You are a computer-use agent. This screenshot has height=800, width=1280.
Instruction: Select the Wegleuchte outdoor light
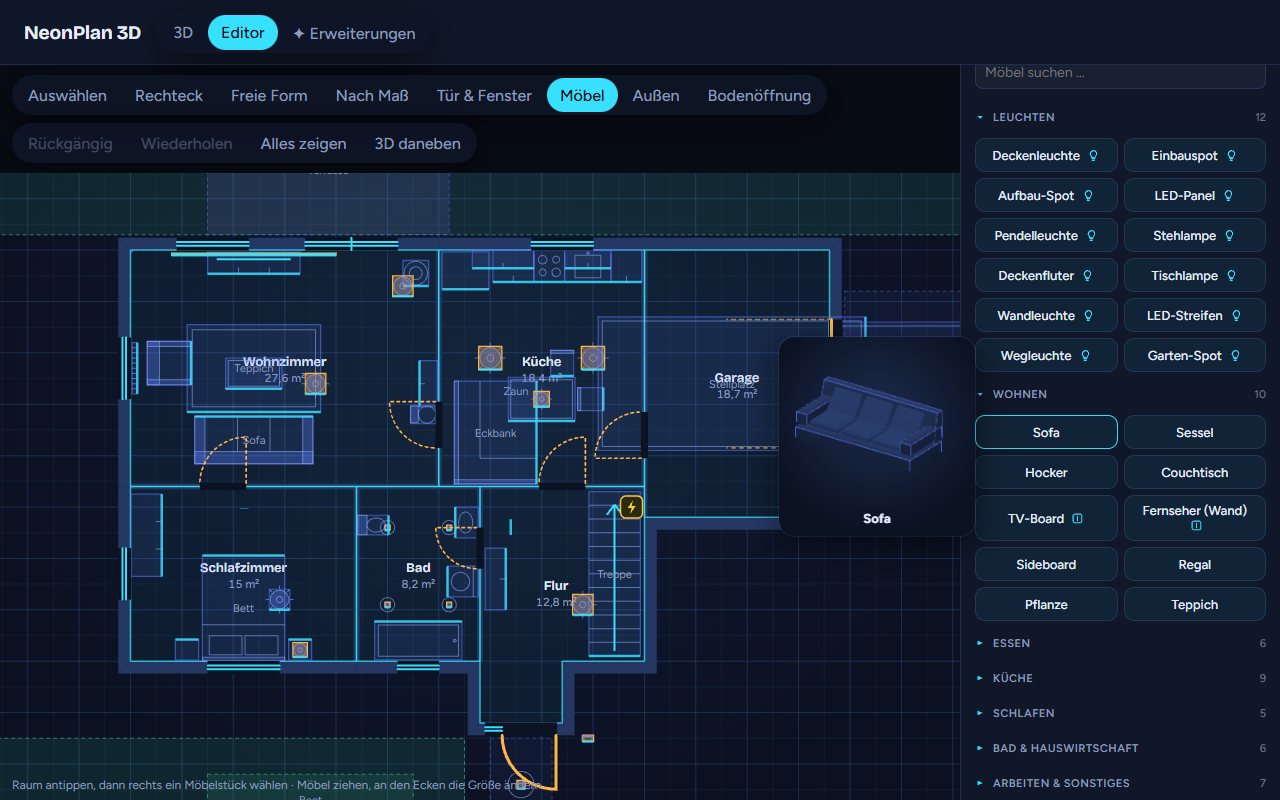(x=1046, y=356)
